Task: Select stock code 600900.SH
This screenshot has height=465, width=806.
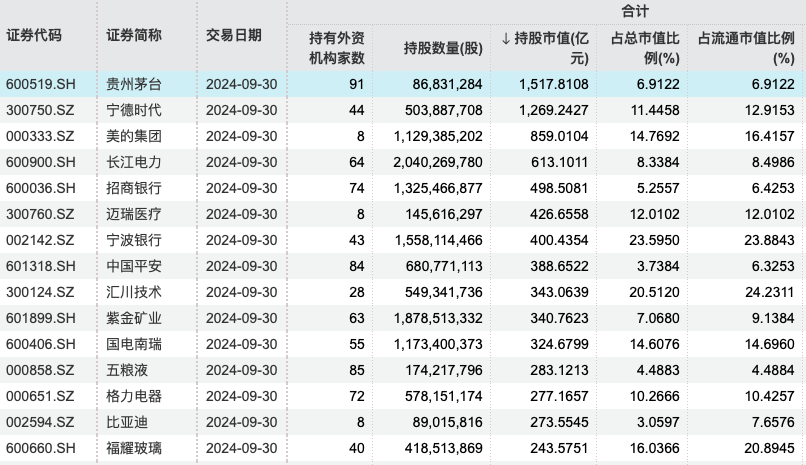Action: 41,162
